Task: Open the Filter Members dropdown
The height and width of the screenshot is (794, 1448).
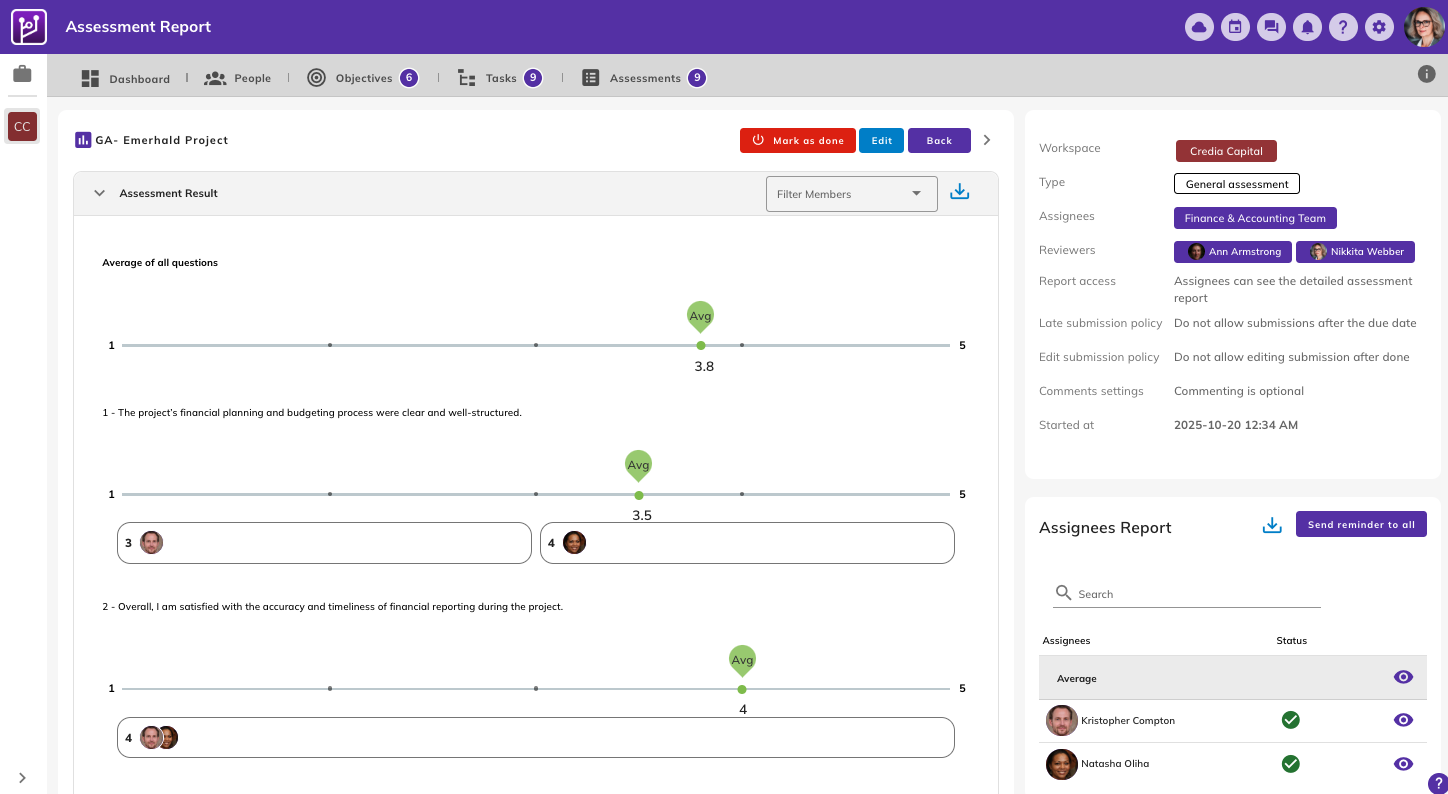Action: [x=851, y=194]
